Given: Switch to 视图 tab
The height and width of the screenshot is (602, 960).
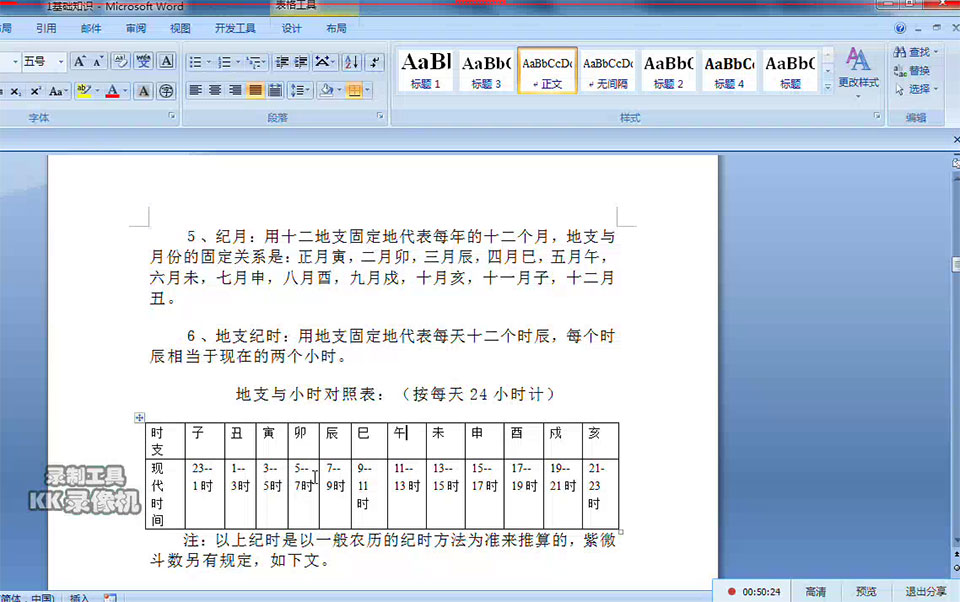Looking at the screenshot, I should 181,28.
